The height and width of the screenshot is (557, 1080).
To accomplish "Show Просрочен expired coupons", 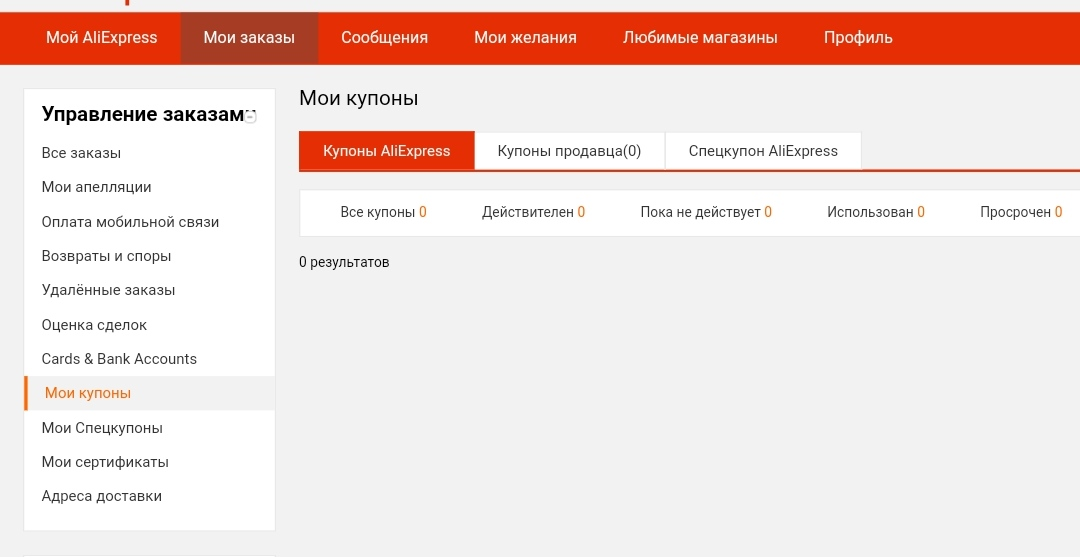I will [1021, 212].
